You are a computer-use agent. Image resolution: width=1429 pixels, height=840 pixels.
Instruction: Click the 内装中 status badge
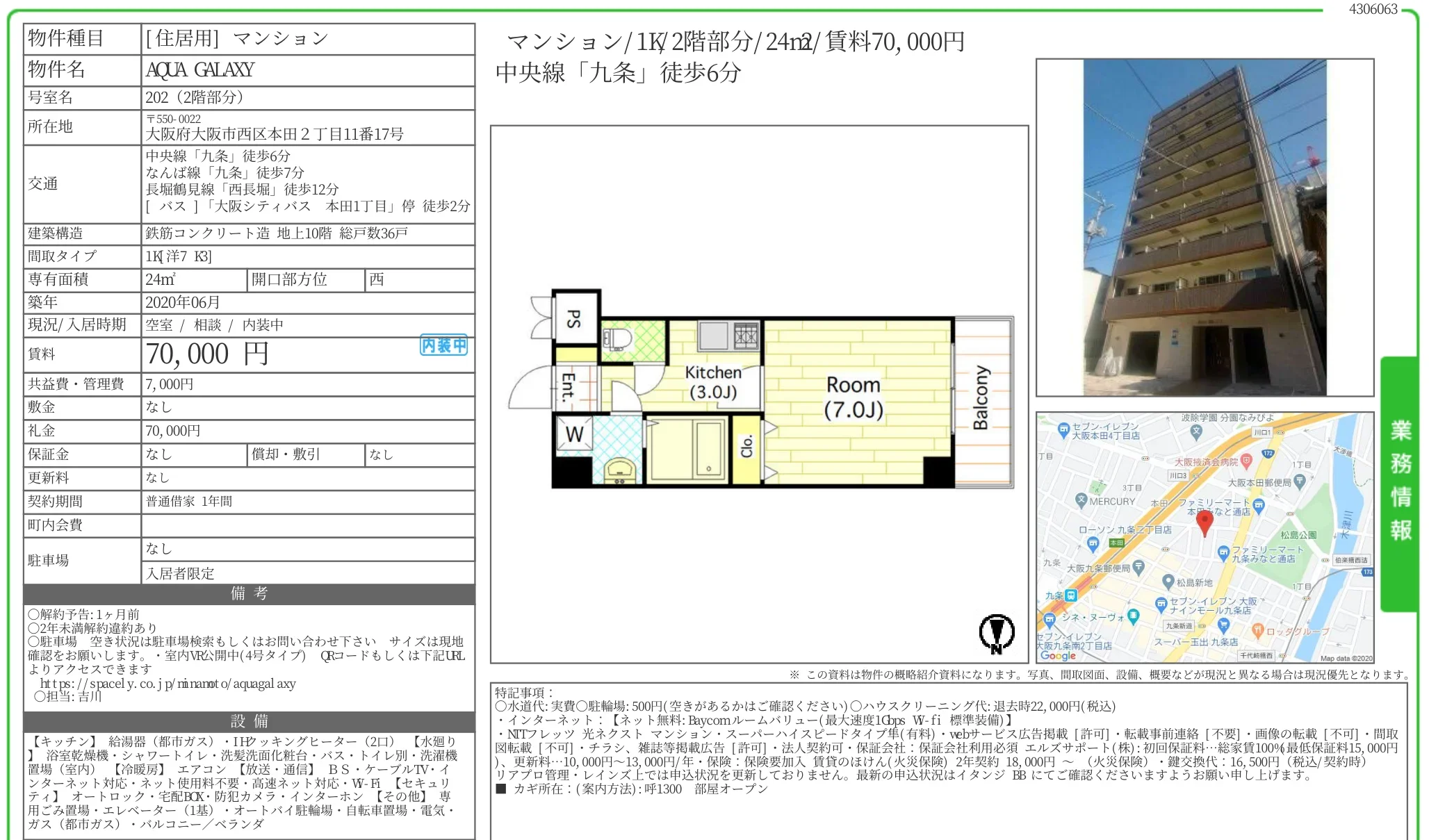point(443,345)
